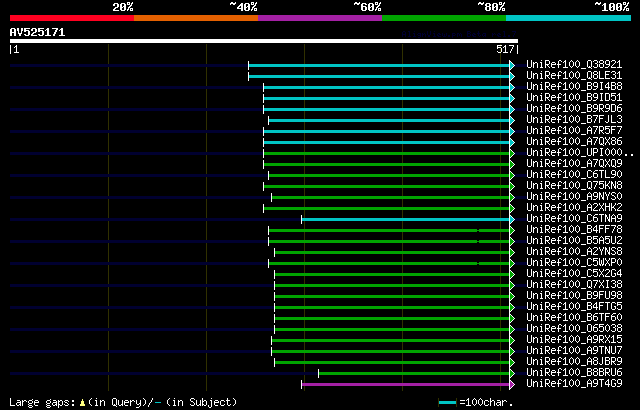Viewport: 640px width, 410px height.
Task: Click the white query sequence bar
Action: pyautogui.click(x=264, y=41)
